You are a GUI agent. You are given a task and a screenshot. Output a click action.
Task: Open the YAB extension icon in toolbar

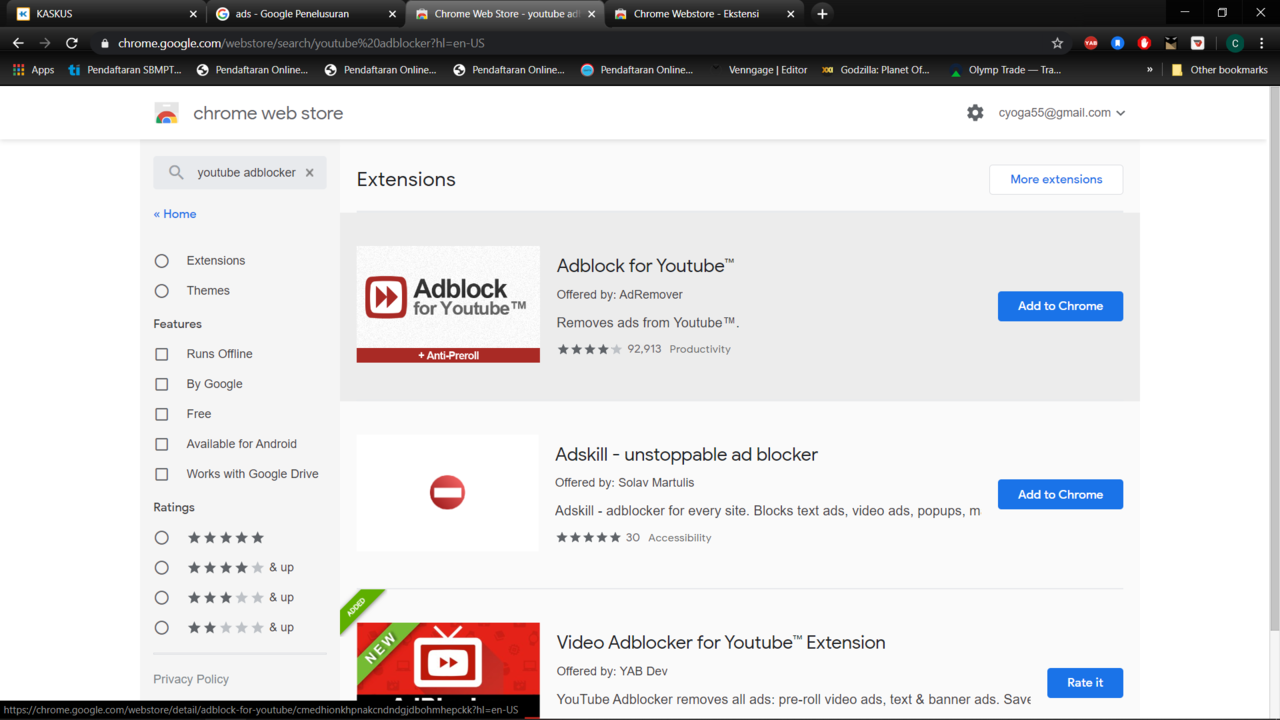(1091, 43)
